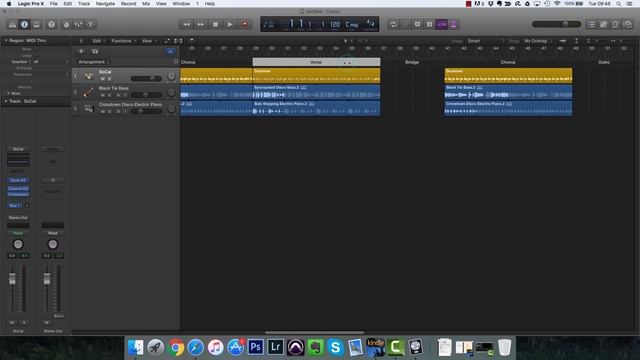Viewport: 640px width, 360px height.
Task: Open the Note Pads icon
Action: click(x=604, y=24)
